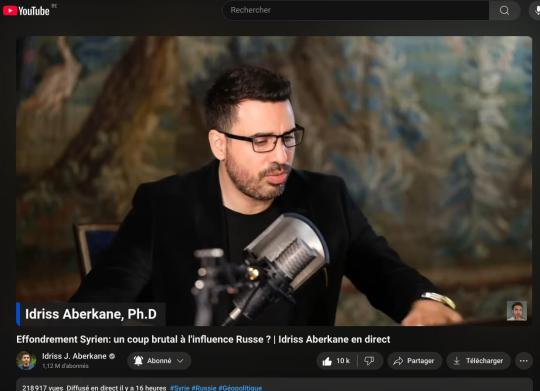This screenshot has width=540, height=391.
Task: Open Idriss J. Aberkane channel avatar
Action: pos(26,361)
